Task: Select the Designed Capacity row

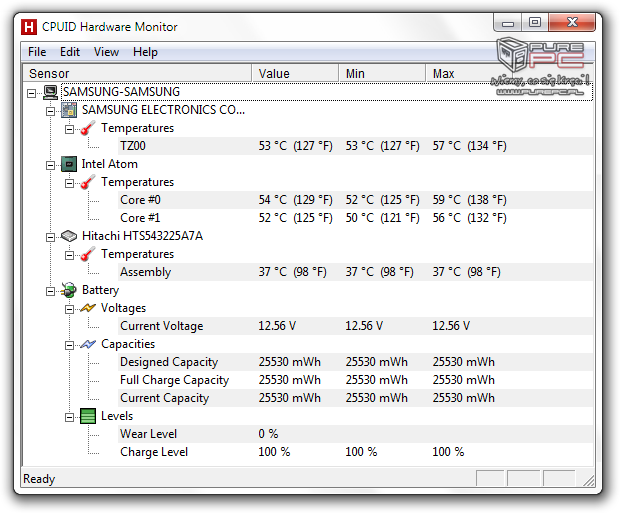Action: (356, 362)
